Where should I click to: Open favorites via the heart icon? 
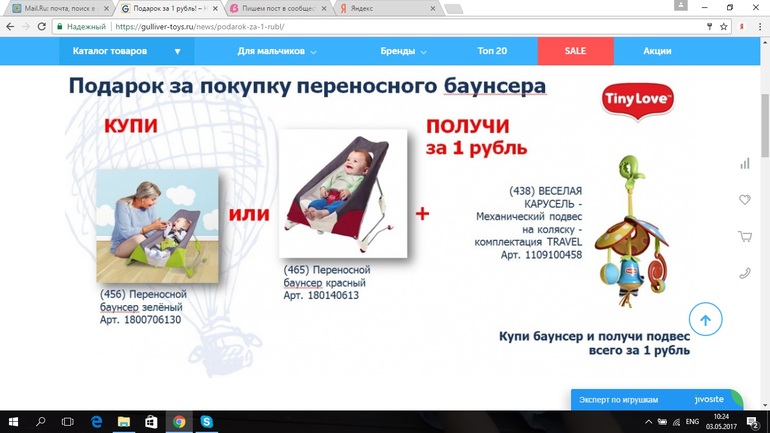[x=744, y=200]
